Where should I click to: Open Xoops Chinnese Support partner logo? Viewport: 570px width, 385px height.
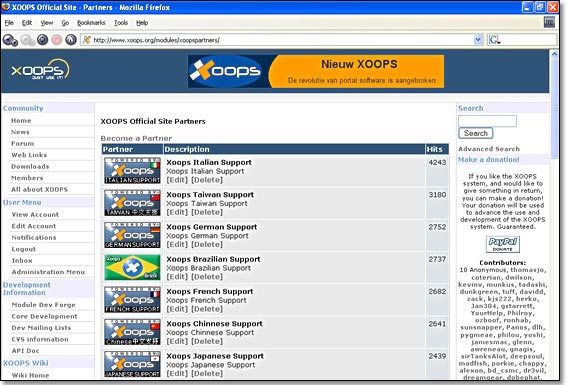coord(132,332)
